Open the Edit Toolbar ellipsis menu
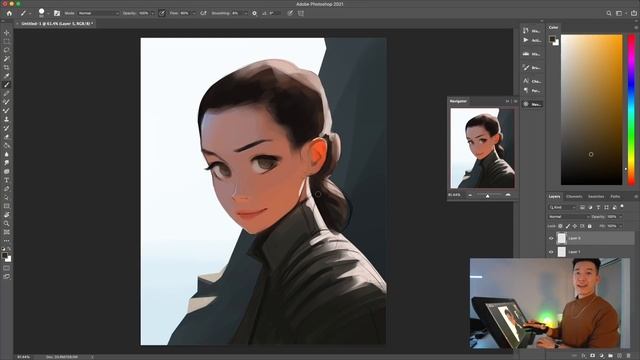Screen dimensions: 640x360 (x=7, y=241)
